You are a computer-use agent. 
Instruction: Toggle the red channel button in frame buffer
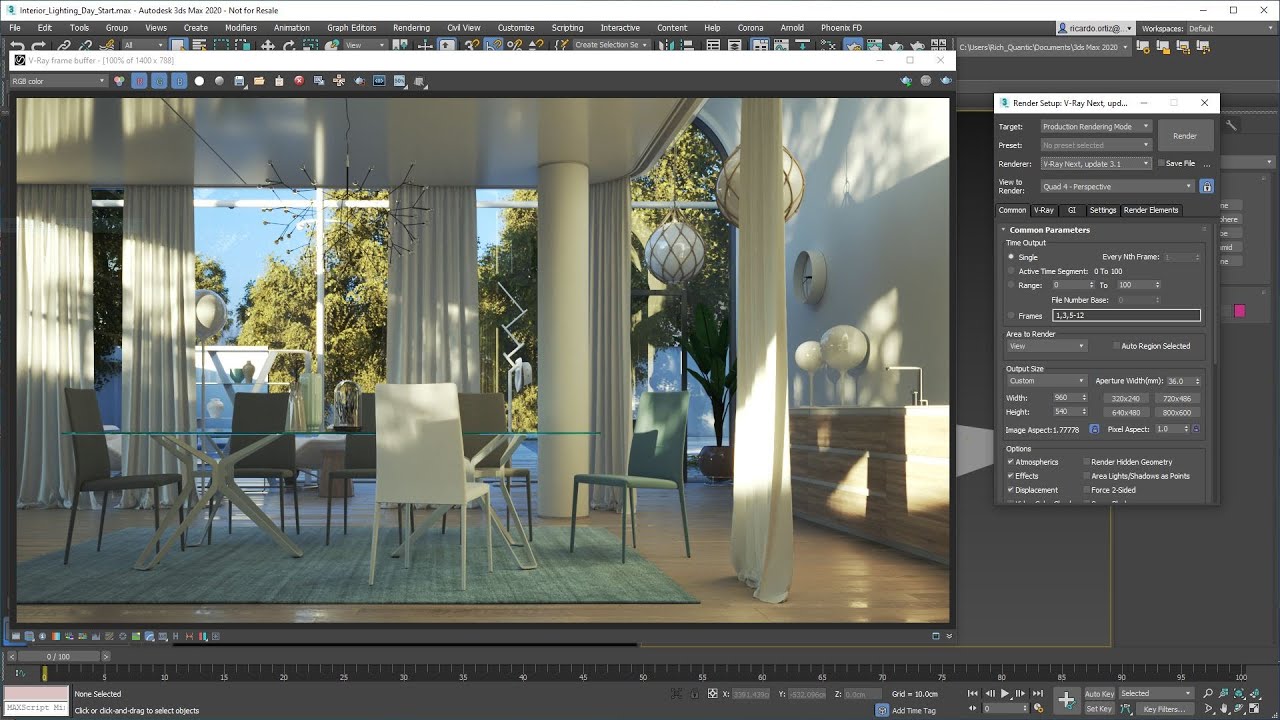[139, 81]
